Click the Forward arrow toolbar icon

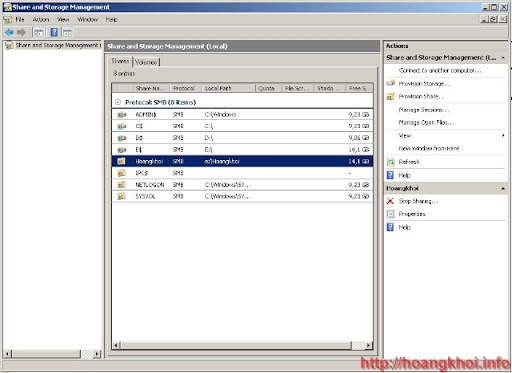(21, 32)
